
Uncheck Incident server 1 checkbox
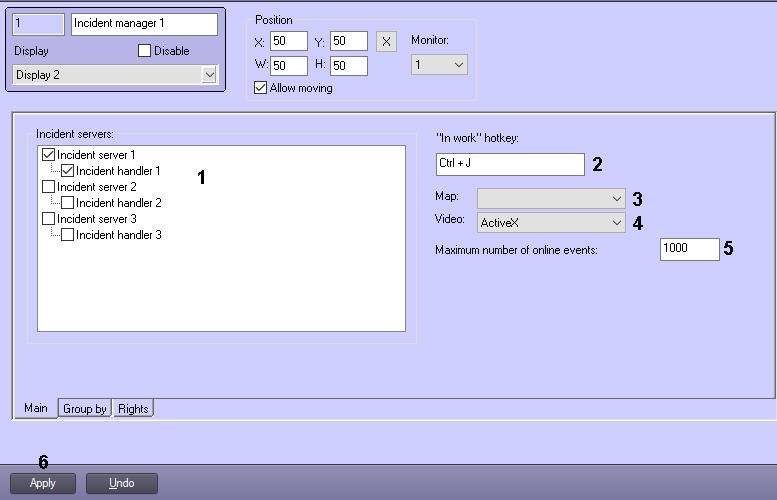click(x=49, y=155)
